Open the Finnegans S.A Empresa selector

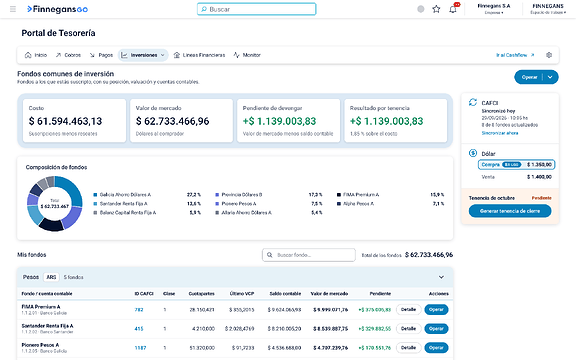pos(494,9)
